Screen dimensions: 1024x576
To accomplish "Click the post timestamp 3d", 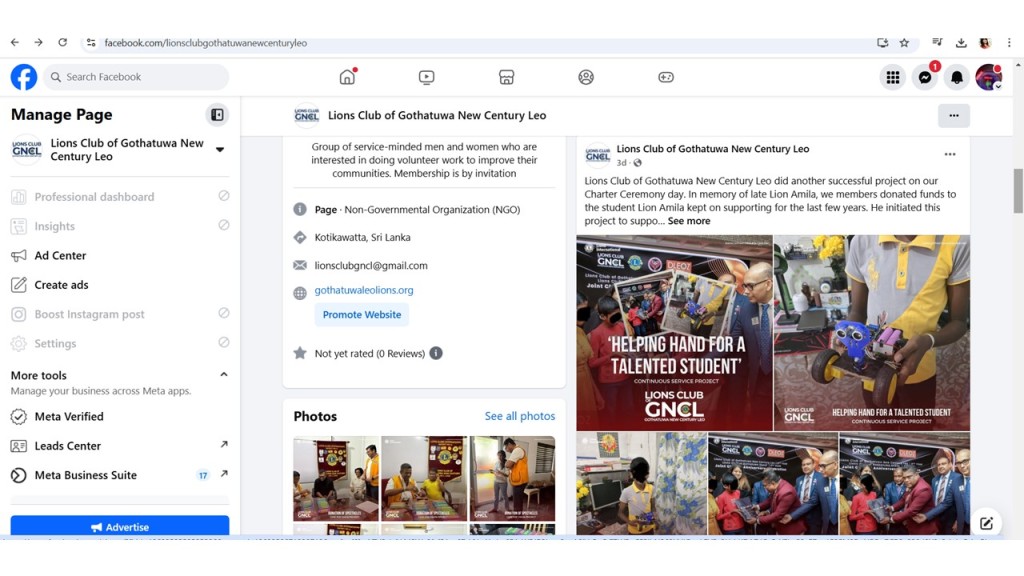I will click(x=621, y=163).
